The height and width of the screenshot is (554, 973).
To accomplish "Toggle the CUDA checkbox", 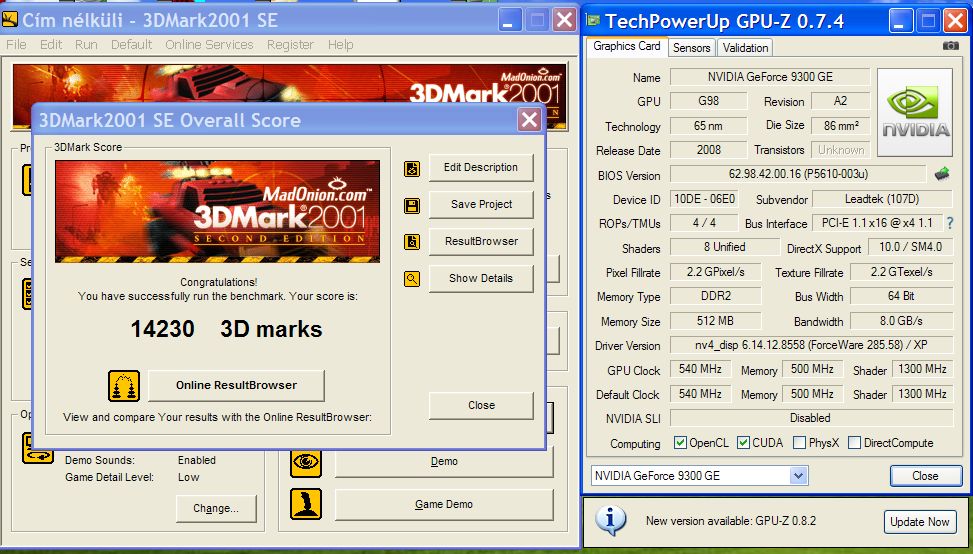I will tap(743, 443).
